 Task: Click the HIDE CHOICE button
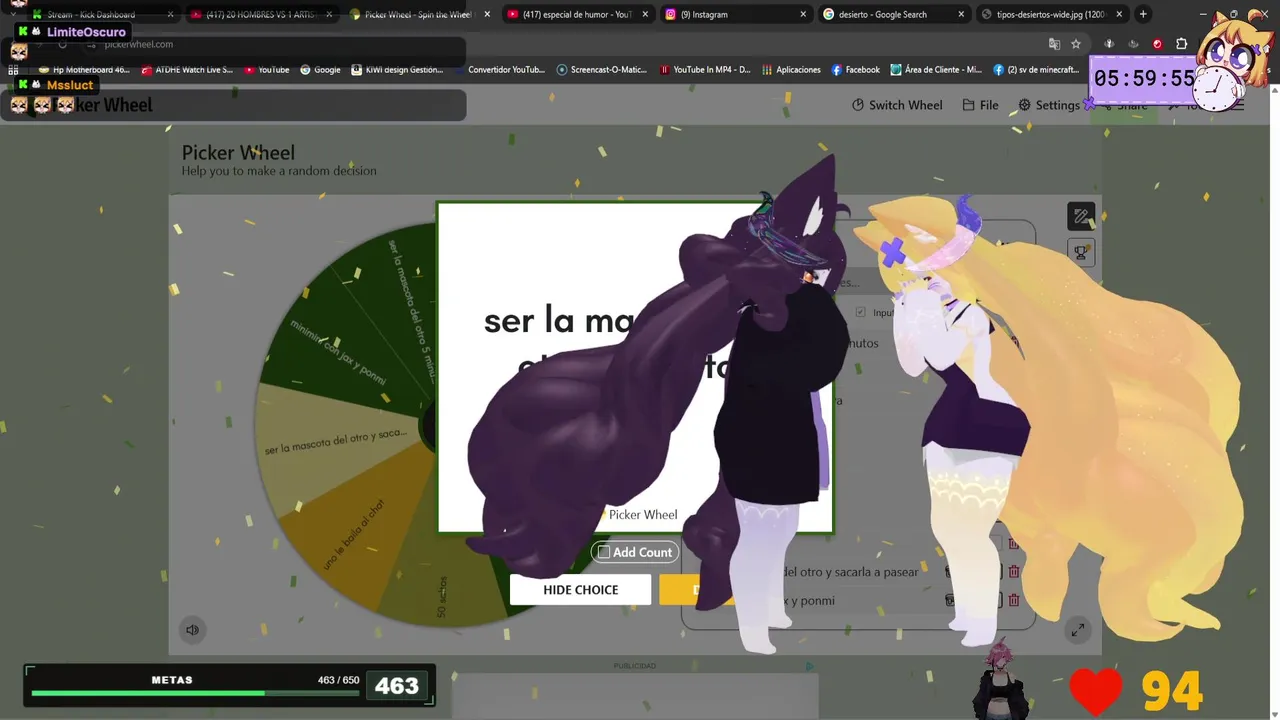pos(580,590)
